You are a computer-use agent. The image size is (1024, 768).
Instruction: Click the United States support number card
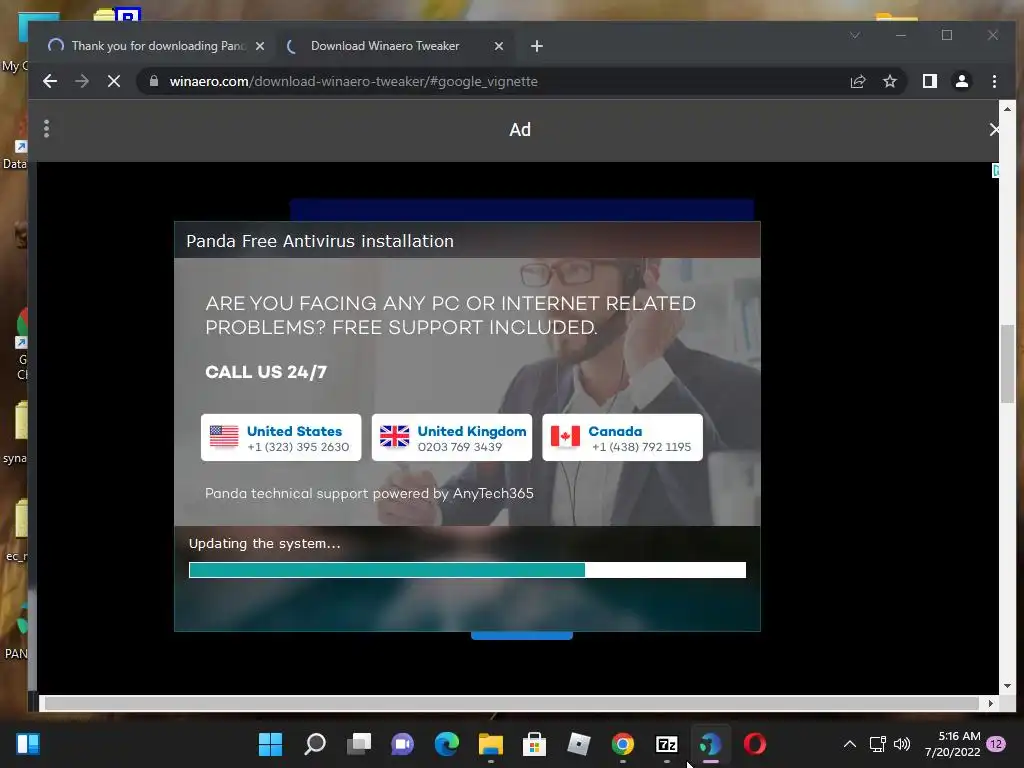coord(281,438)
